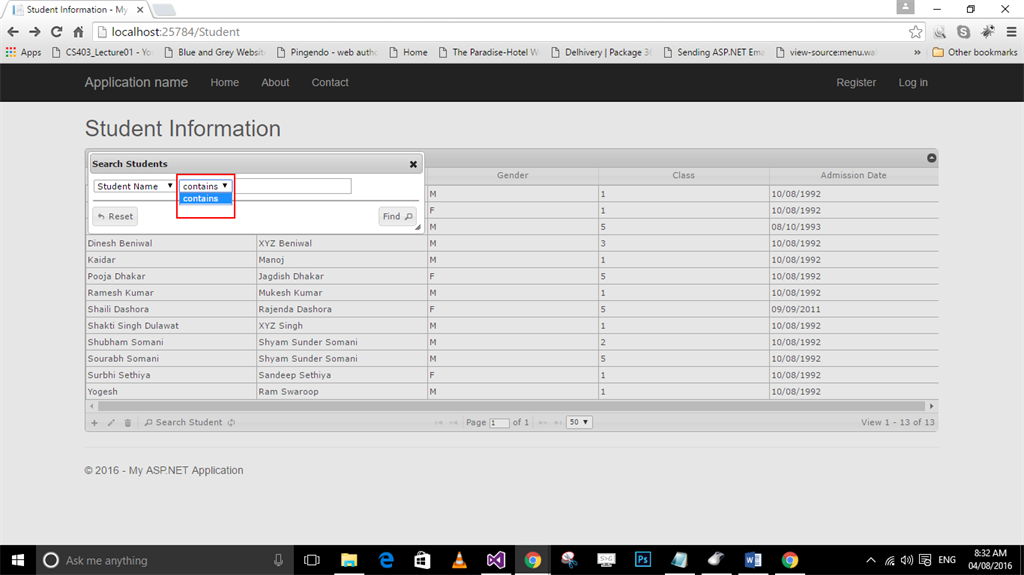Click the Skype extension icon in Chrome toolbar

(x=963, y=31)
